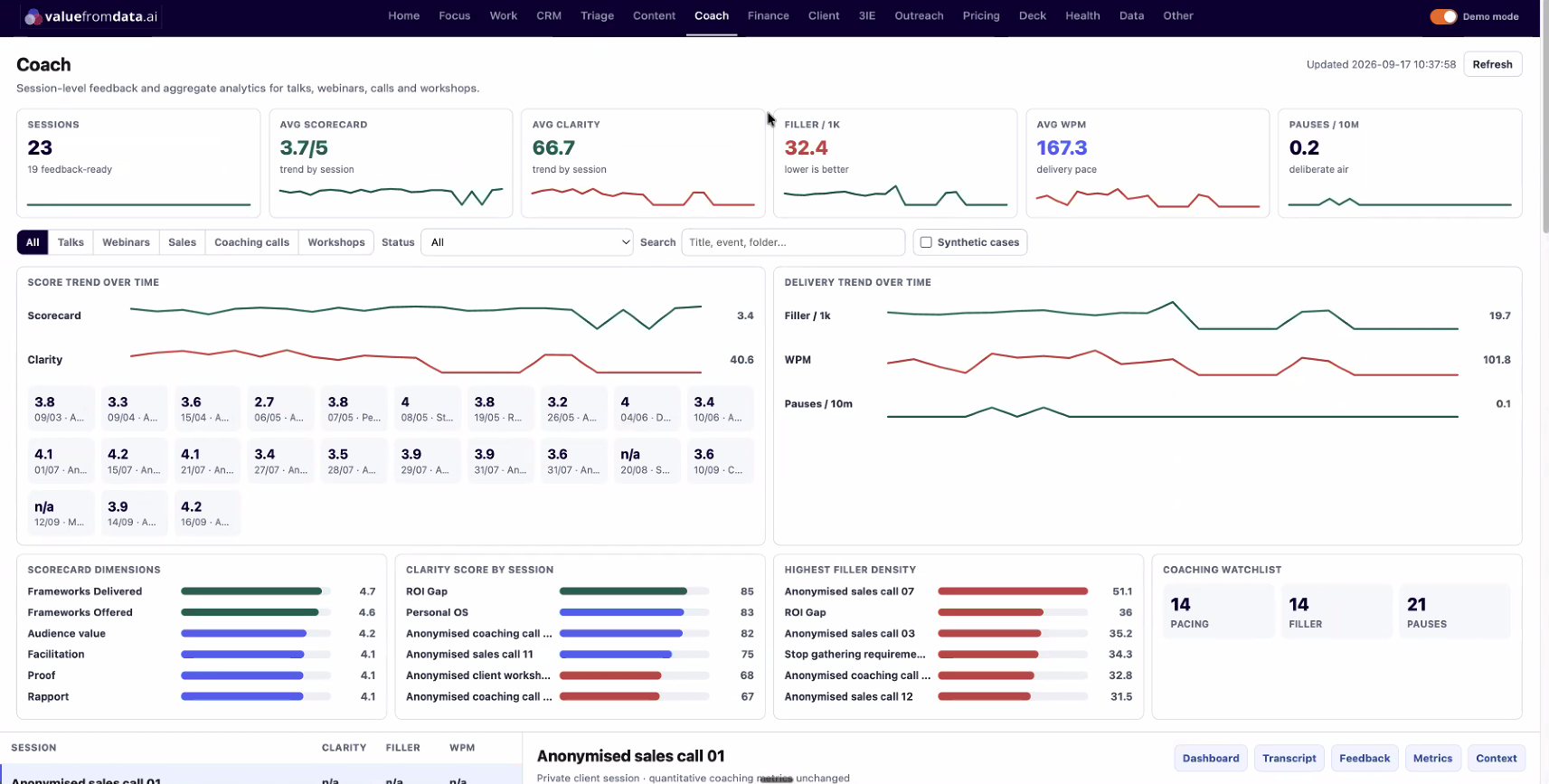This screenshot has width=1549, height=784.
Task: Show only Coaching calls
Action: click(251, 242)
